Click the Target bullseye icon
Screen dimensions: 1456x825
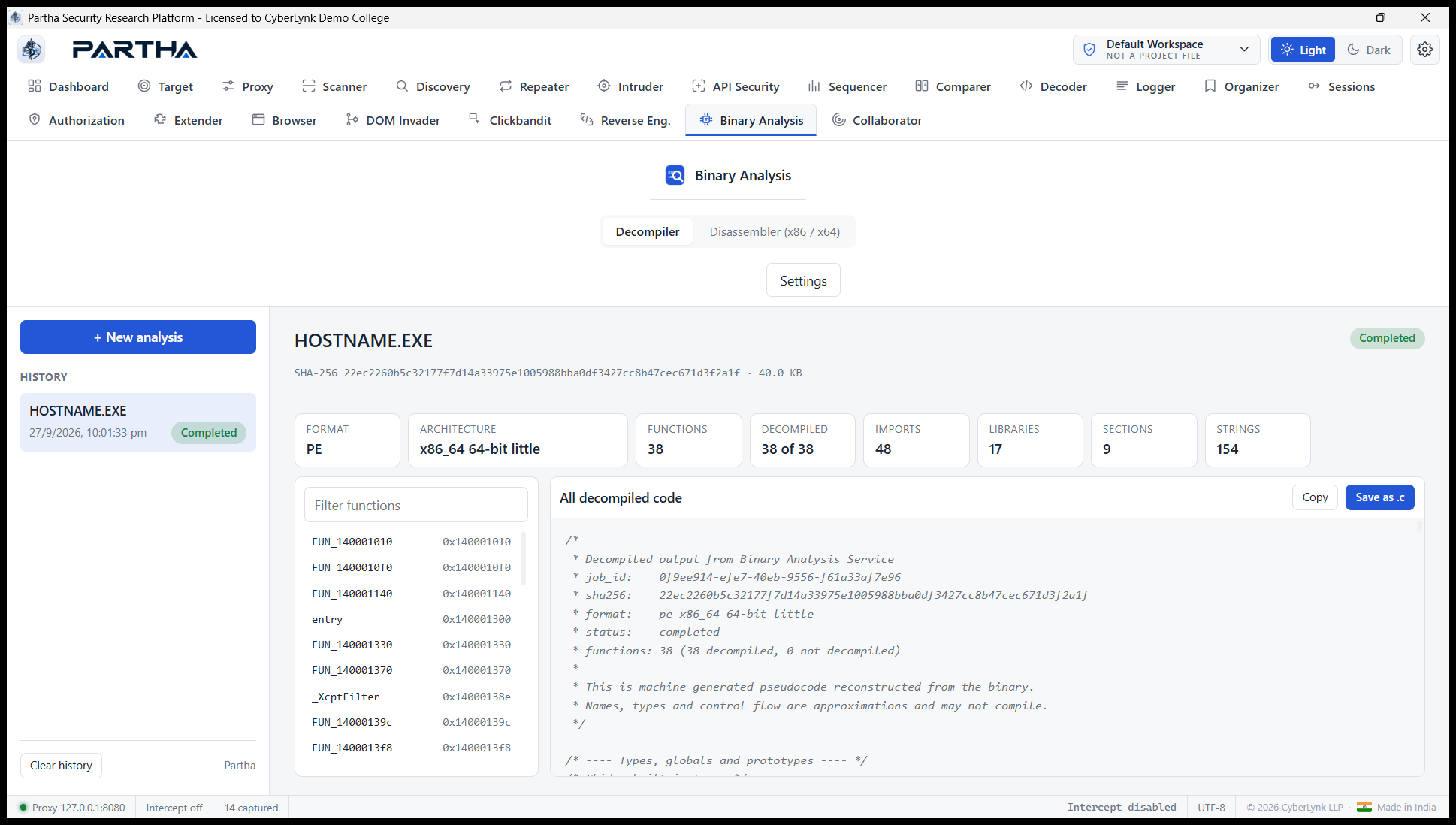pyautogui.click(x=144, y=86)
